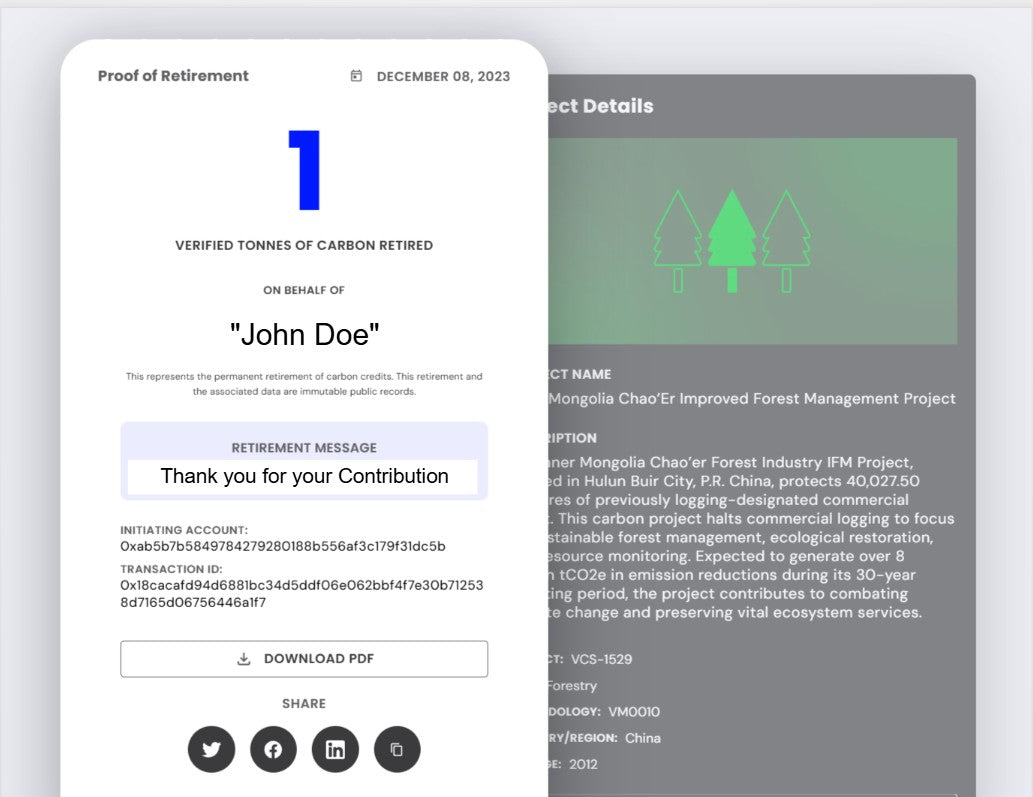Share the retirement on Twitter
1033x797 pixels.
click(x=211, y=749)
